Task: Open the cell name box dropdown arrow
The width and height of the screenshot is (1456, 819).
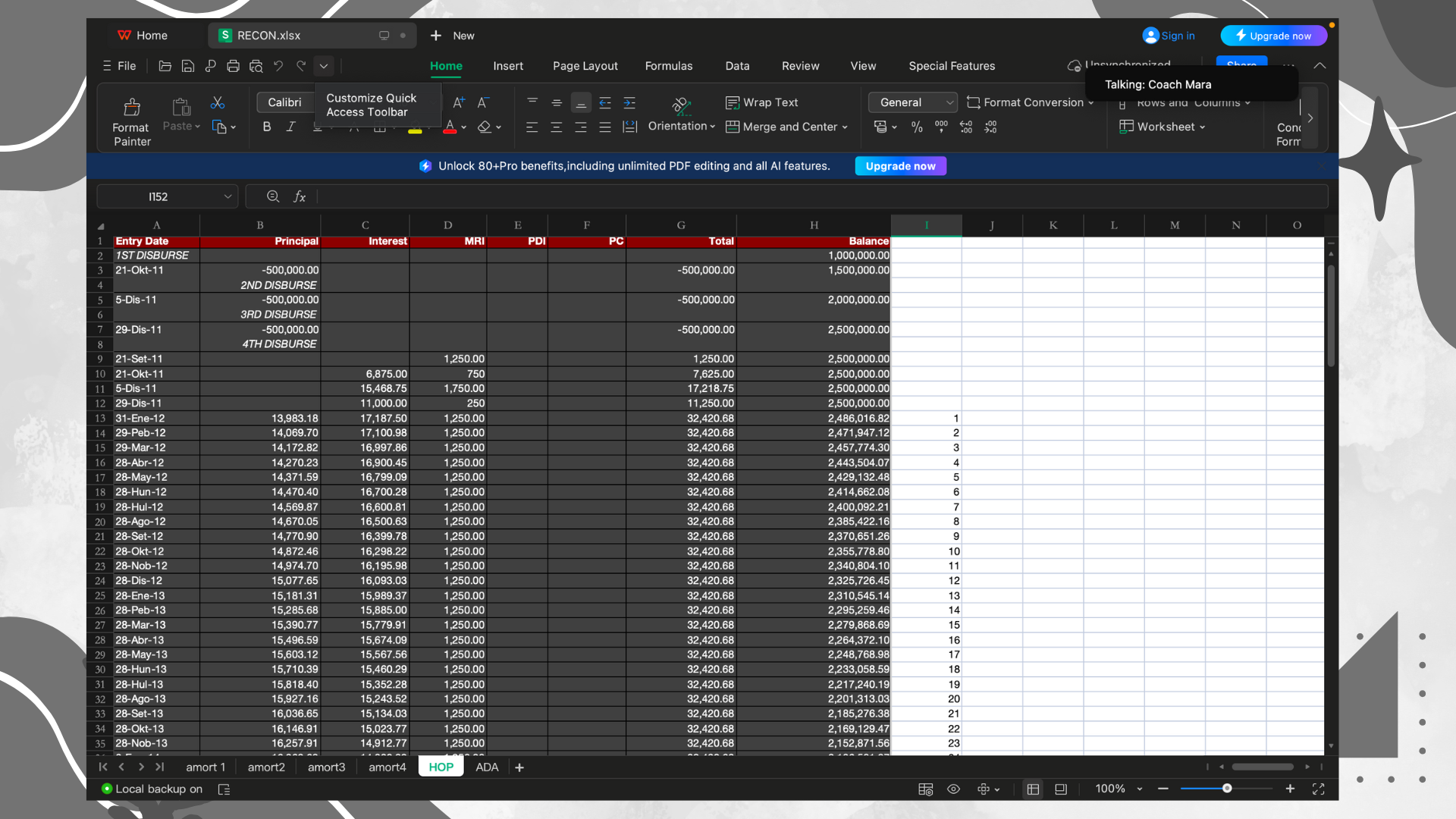Action: (227, 196)
